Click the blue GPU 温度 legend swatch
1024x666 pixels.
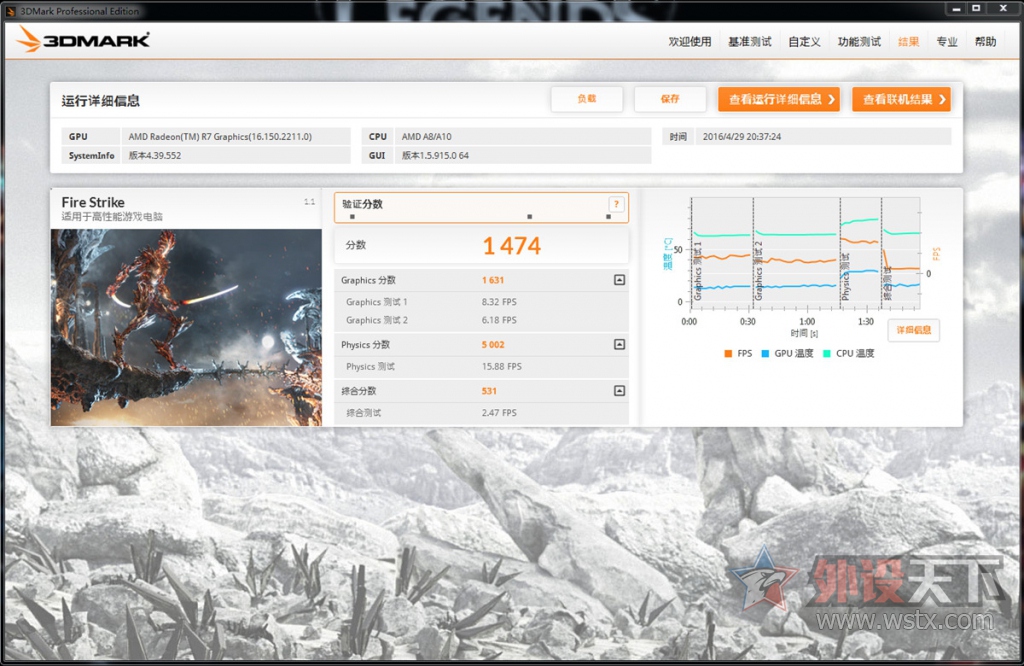765,354
